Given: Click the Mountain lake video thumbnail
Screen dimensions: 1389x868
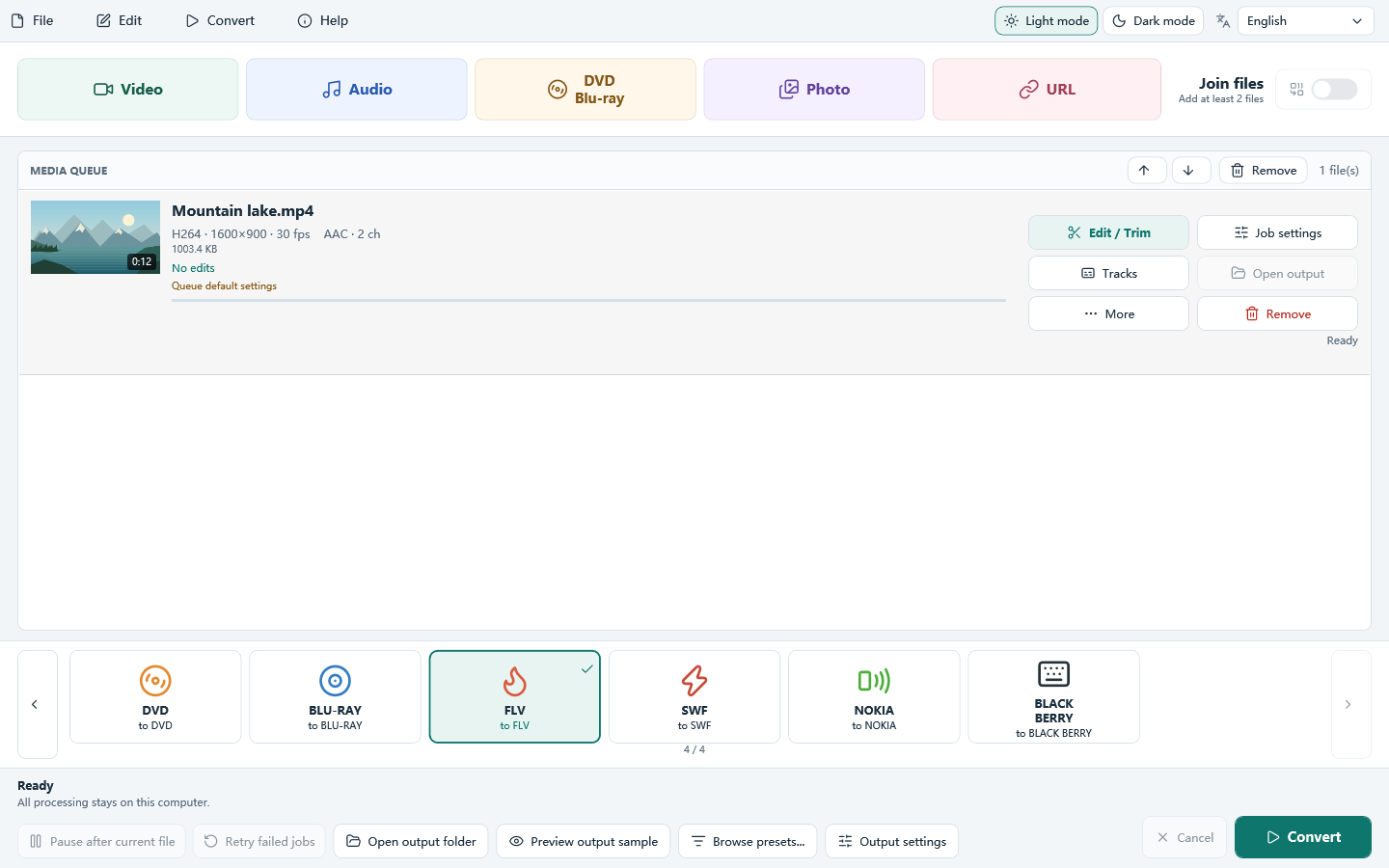Looking at the screenshot, I should click(95, 237).
